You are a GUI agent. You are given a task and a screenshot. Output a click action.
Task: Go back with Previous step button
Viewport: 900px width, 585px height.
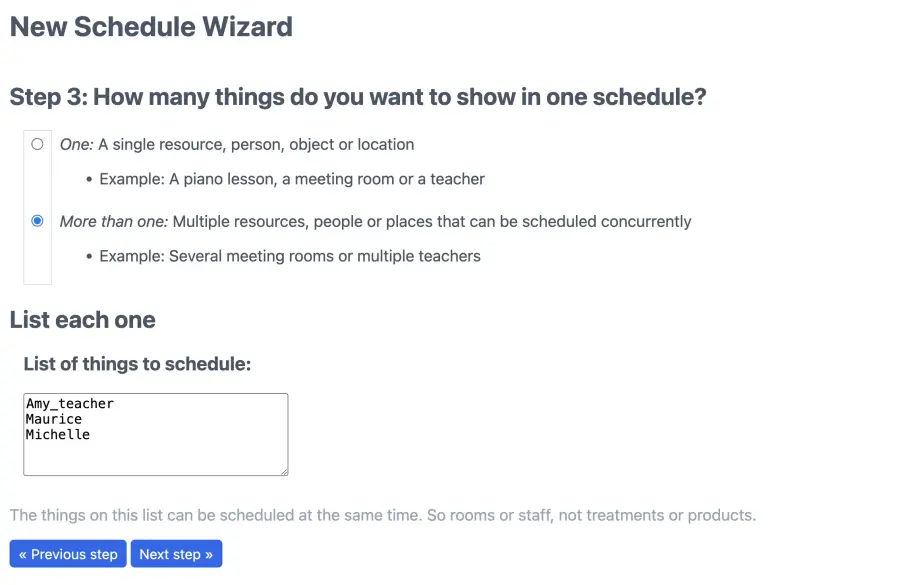click(x=68, y=554)
